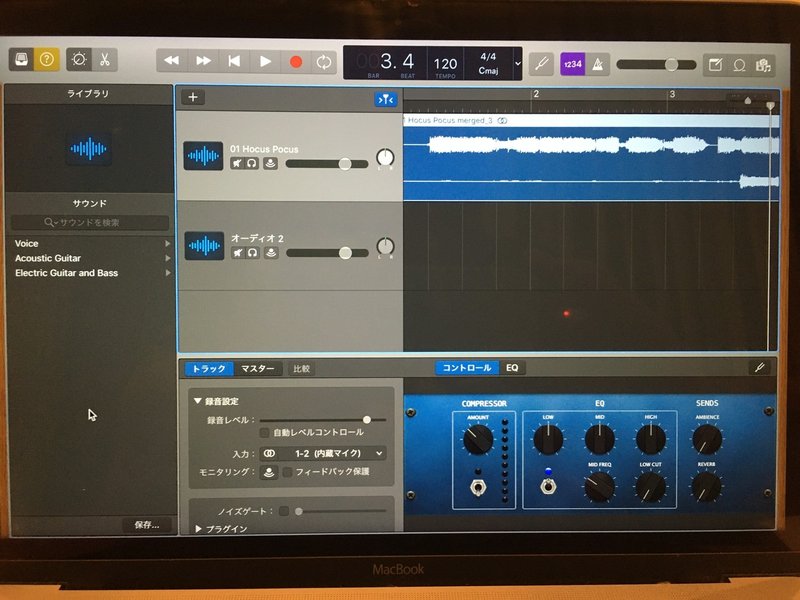The width and height of the screenshot is (800, 600).
Task: Click the Fast Forward transport button
Action: click(203, 61)
